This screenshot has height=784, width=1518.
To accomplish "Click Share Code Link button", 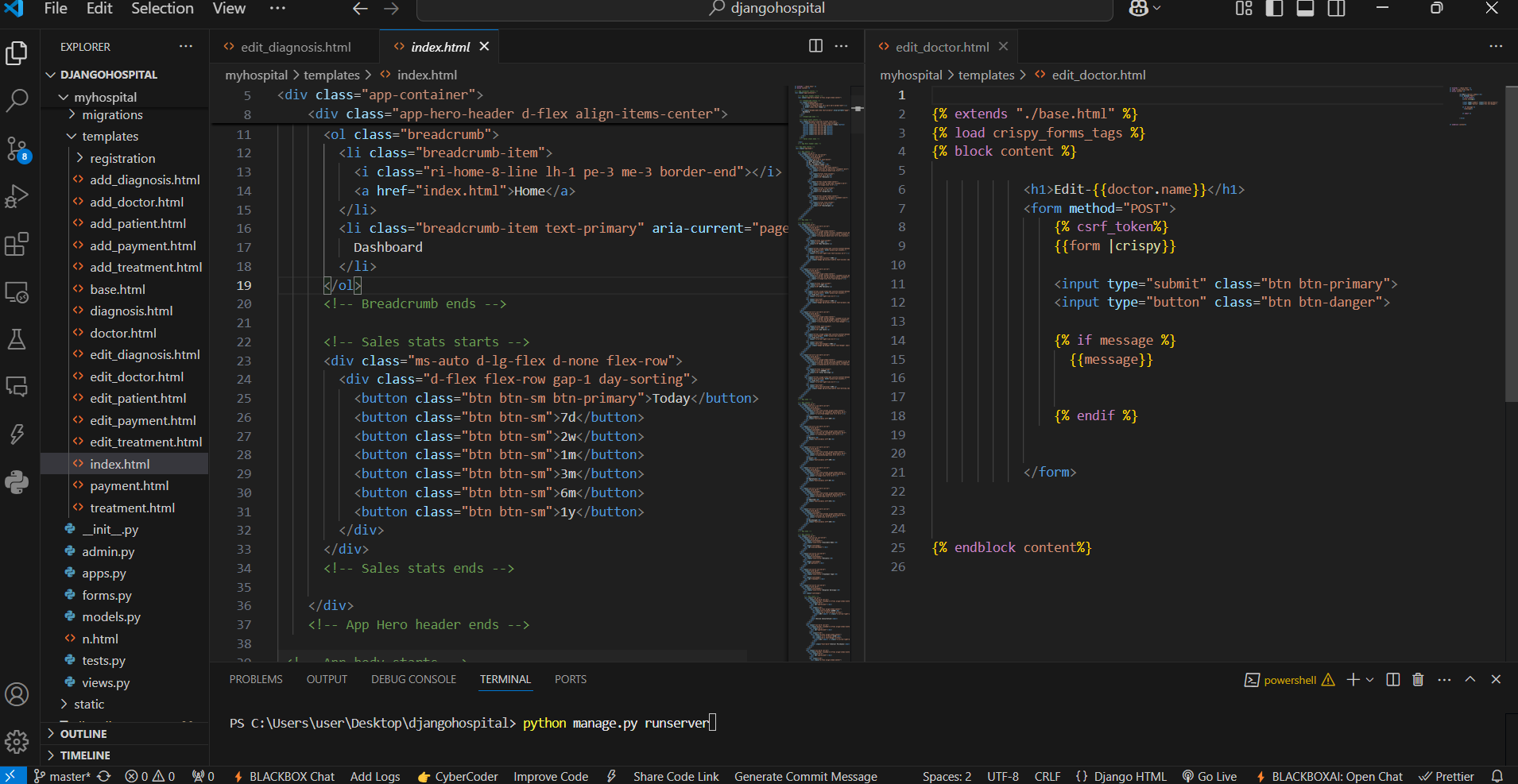I will coord(676,776).
